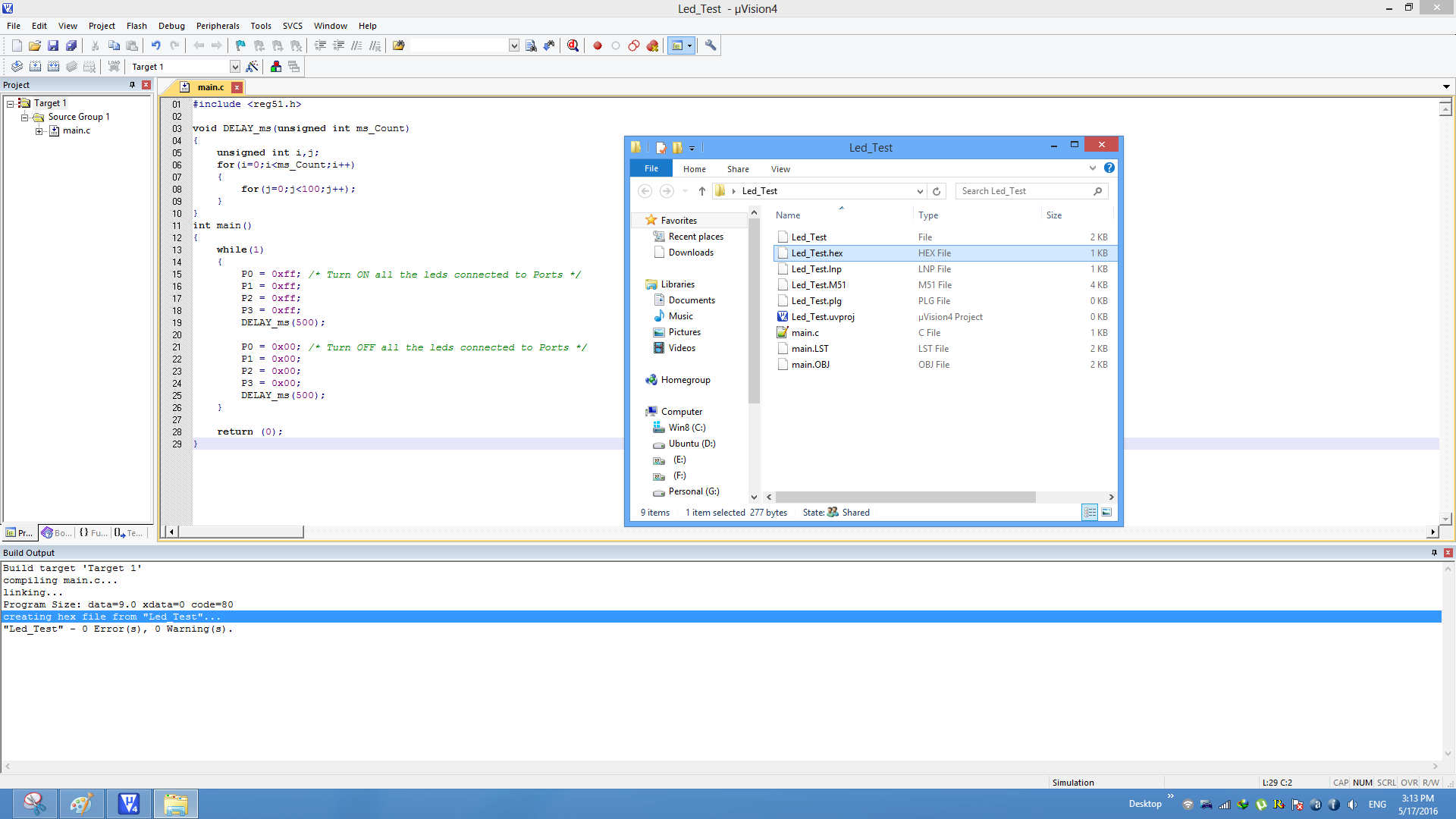Click the Comment selection icon
The image size is (1456, 819).
[x=356, y=45]
